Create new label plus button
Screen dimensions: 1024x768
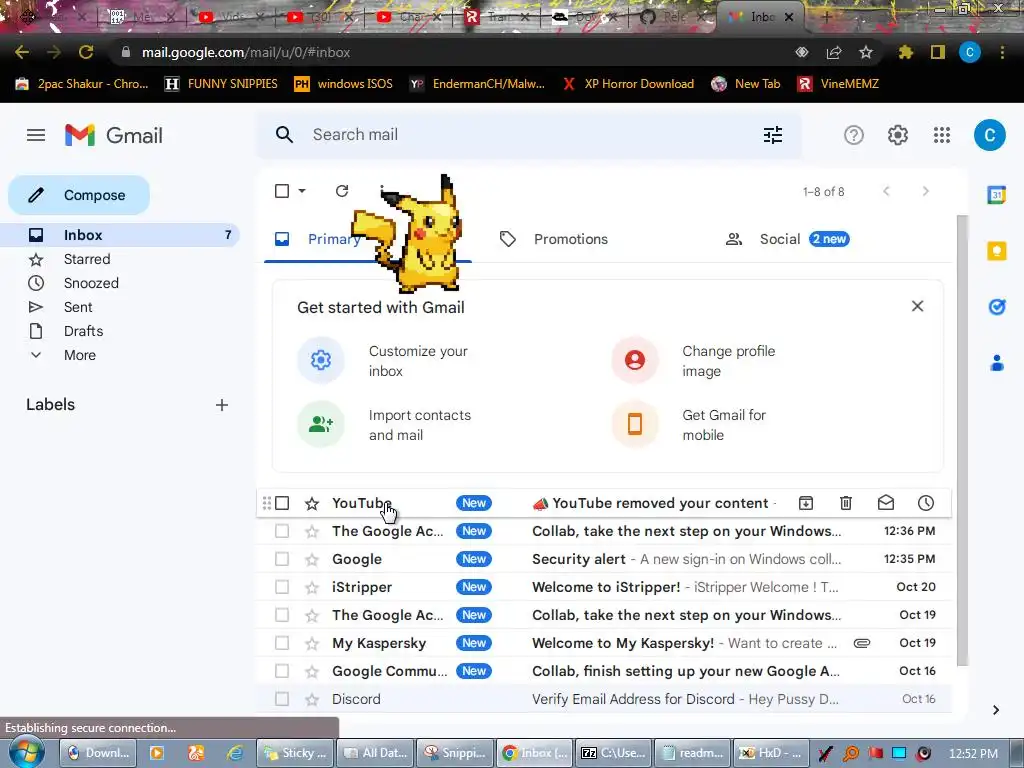click(x=222, y=405)
